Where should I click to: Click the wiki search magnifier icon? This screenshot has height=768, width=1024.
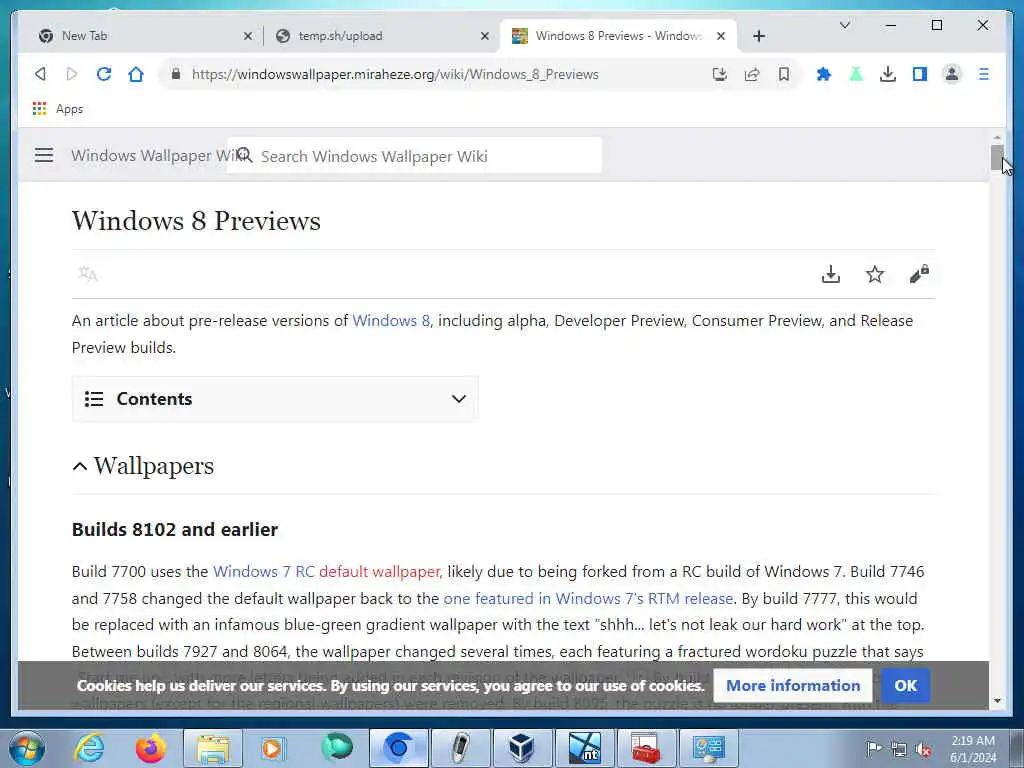244,155
